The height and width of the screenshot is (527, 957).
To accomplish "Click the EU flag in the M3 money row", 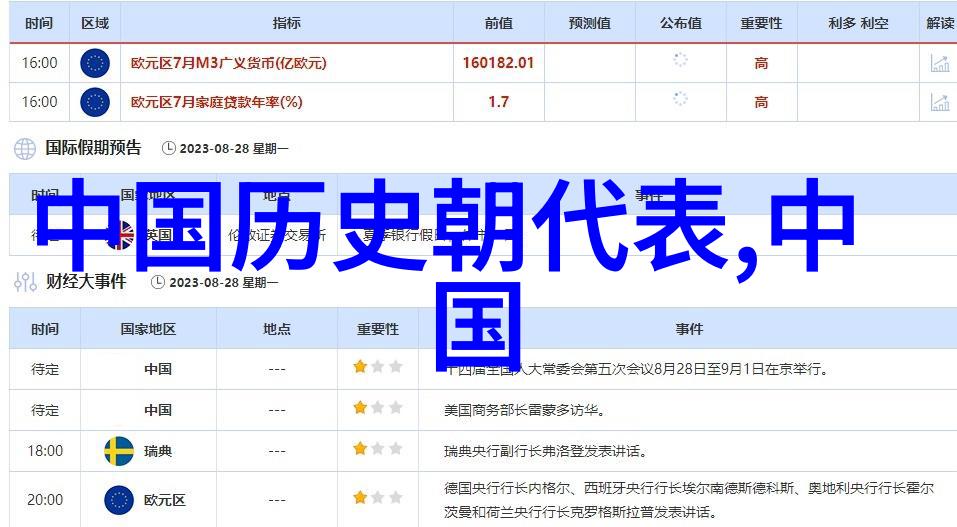I will [94, 63].
